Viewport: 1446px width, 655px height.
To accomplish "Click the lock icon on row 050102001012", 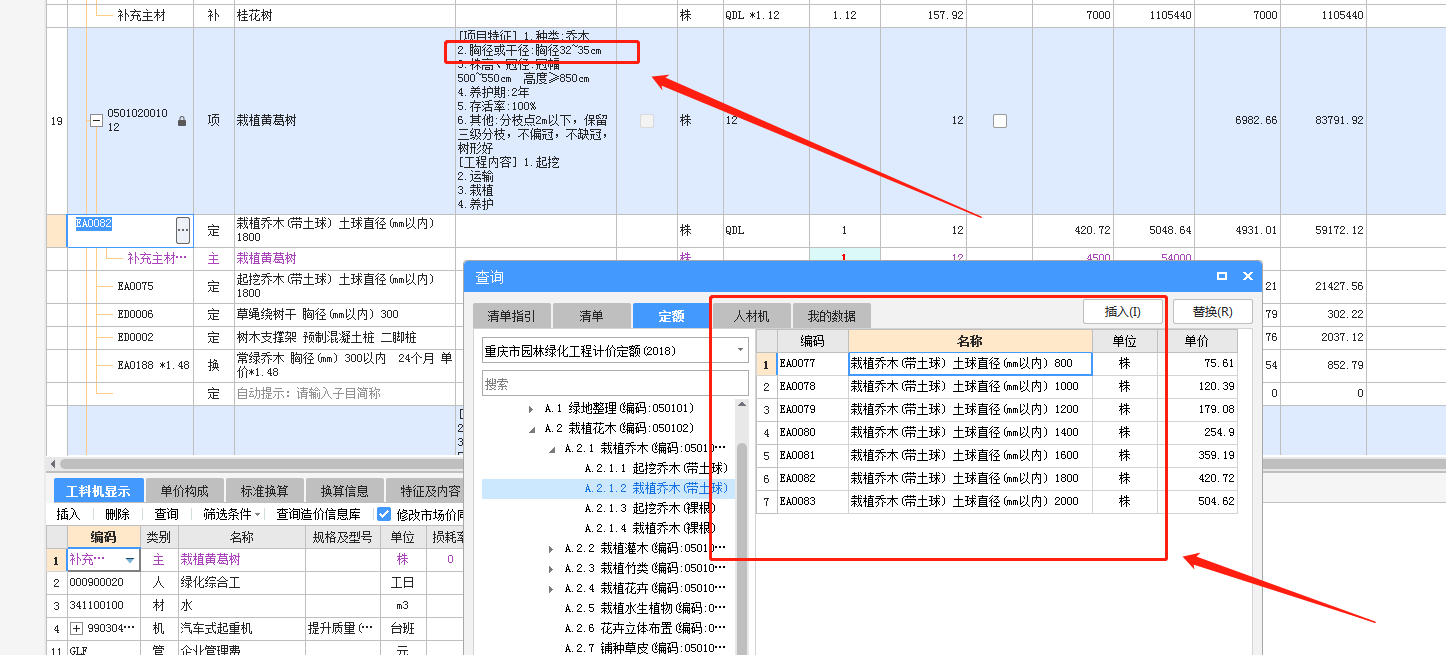I will [x=182, y=121].
